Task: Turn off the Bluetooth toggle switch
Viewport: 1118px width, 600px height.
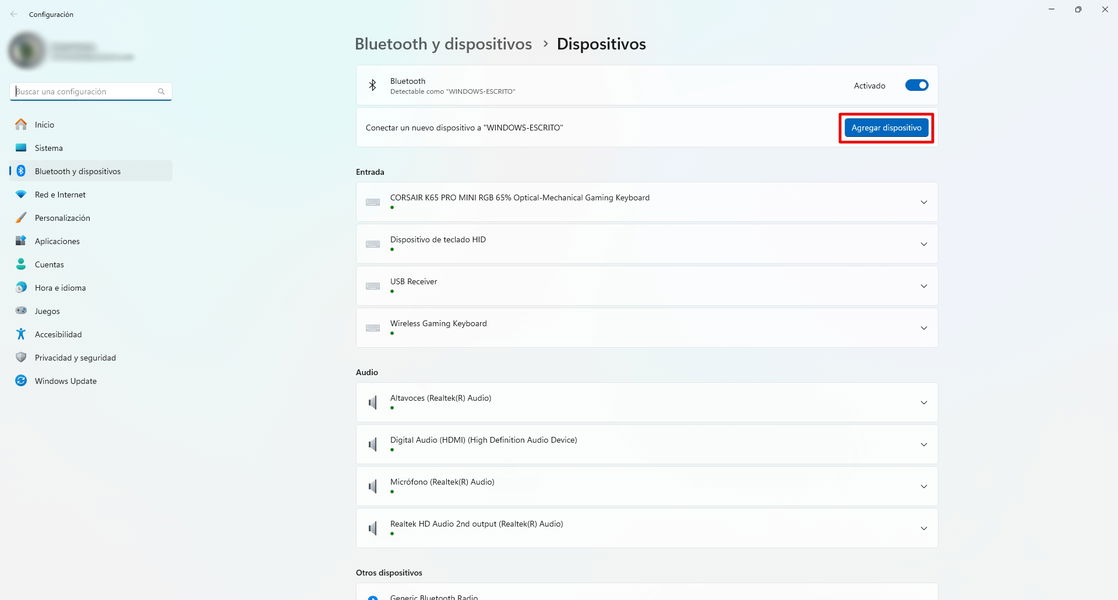Action: (x=916, y=86)
